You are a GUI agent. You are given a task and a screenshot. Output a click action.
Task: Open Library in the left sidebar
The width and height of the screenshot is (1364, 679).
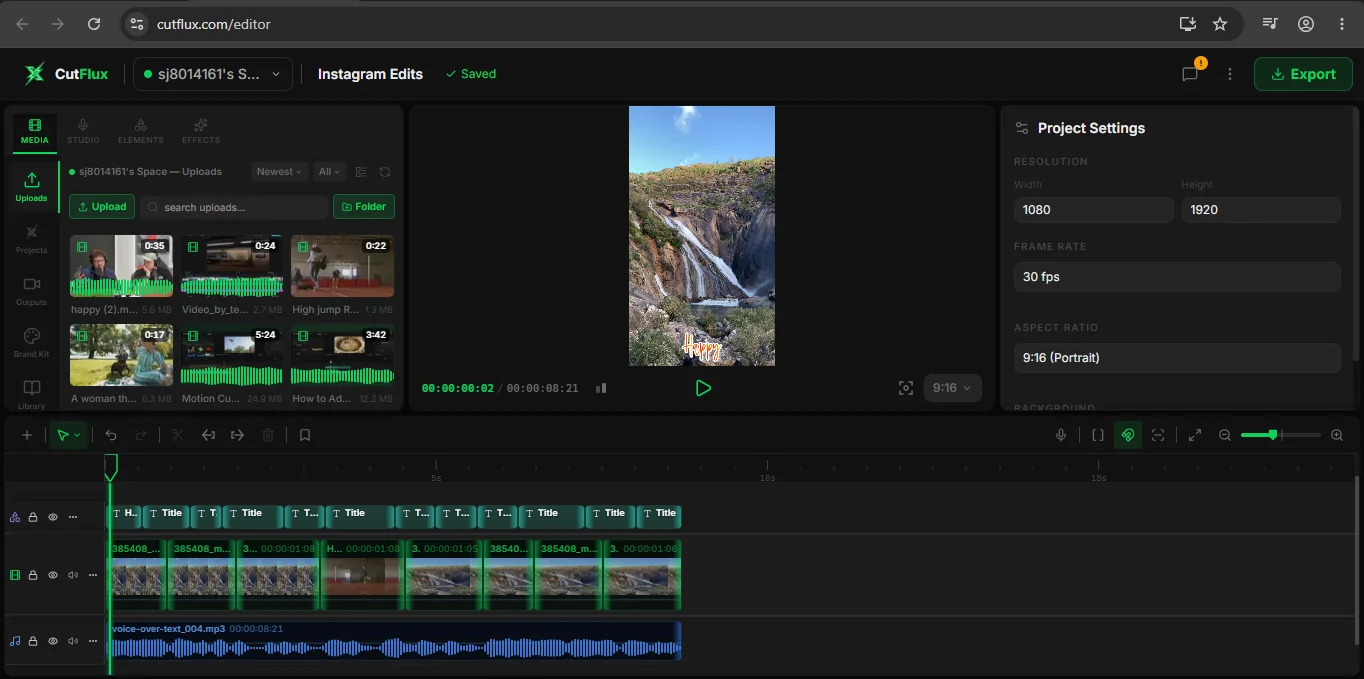click(31, 395)
